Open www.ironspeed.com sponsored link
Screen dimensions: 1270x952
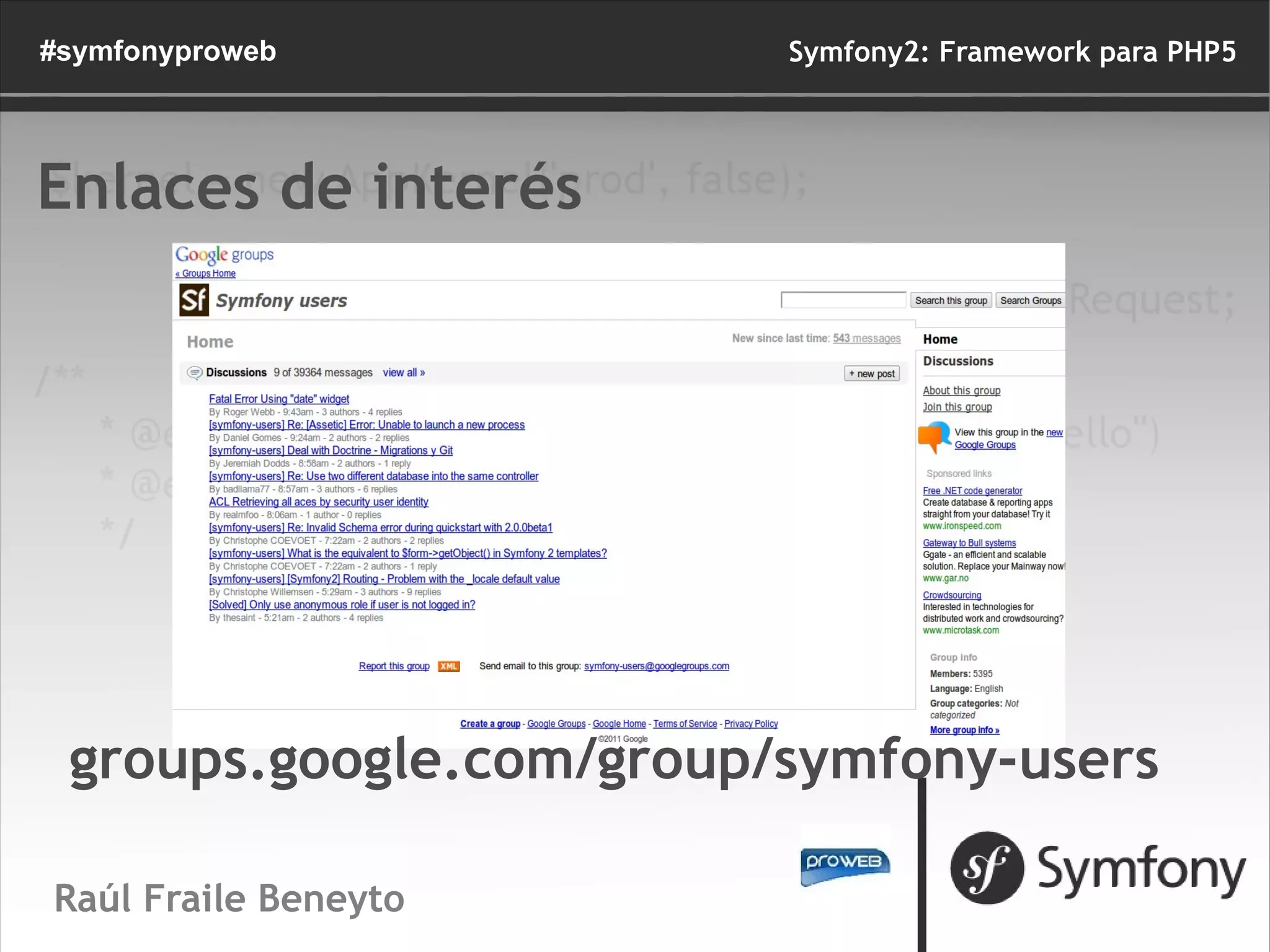point(962,526)
